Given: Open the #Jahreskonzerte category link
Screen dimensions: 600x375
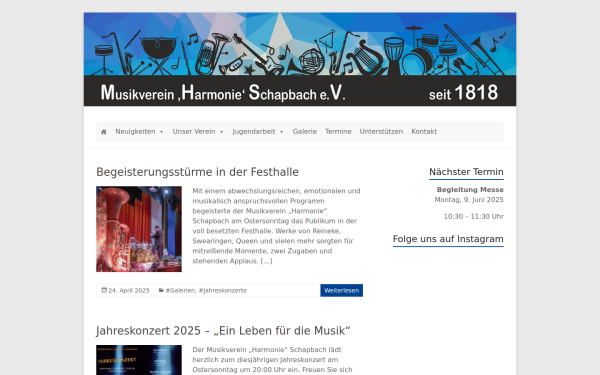Looking at the screenshot, I should pyautogui.click(x=223, y=290).
